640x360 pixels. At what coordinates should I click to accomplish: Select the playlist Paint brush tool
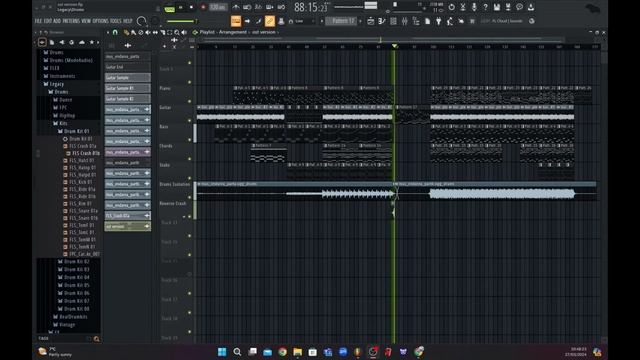[x=133, y=32]
